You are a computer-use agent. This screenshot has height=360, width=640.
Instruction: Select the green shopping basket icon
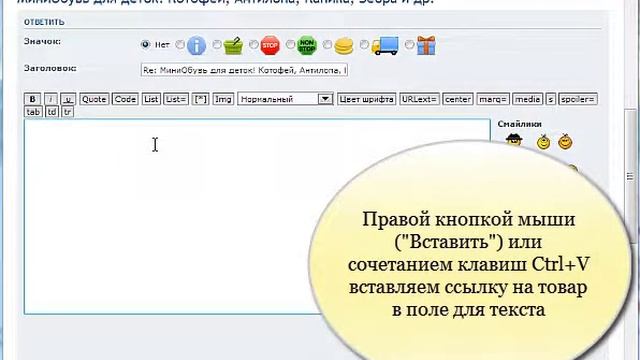point(233,46)
